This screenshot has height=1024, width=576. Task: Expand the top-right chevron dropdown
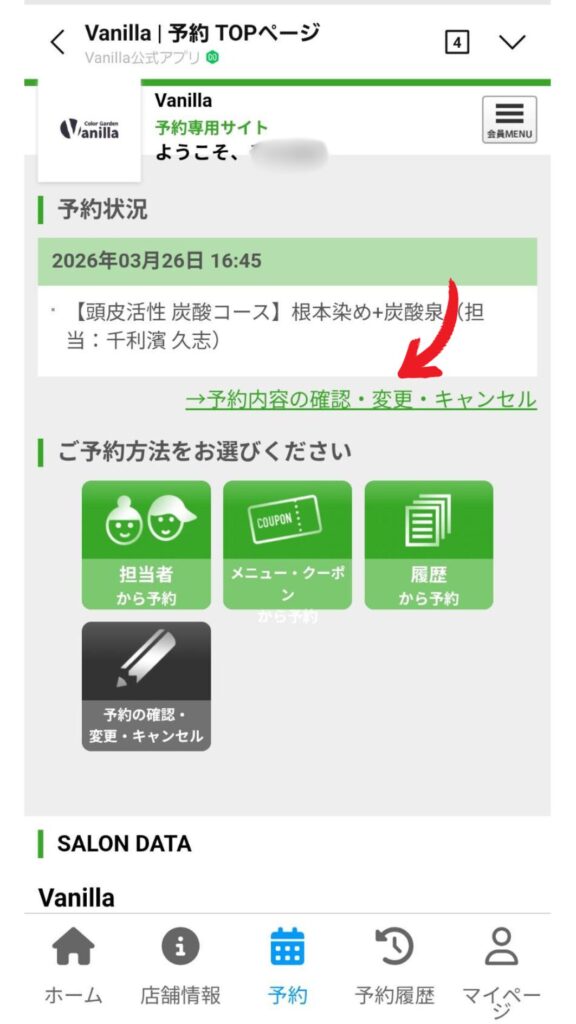512,42
